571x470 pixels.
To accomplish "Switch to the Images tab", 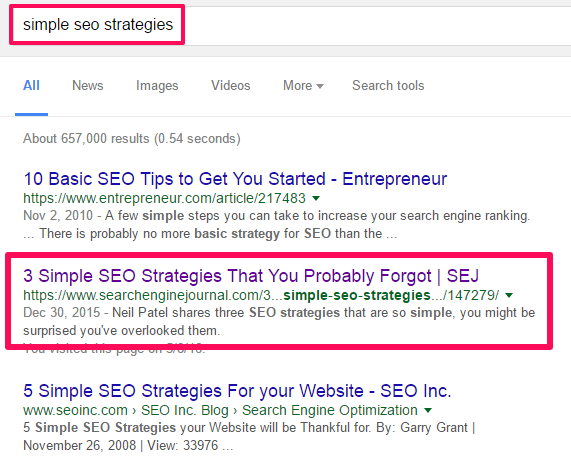I will click(157, 86).
